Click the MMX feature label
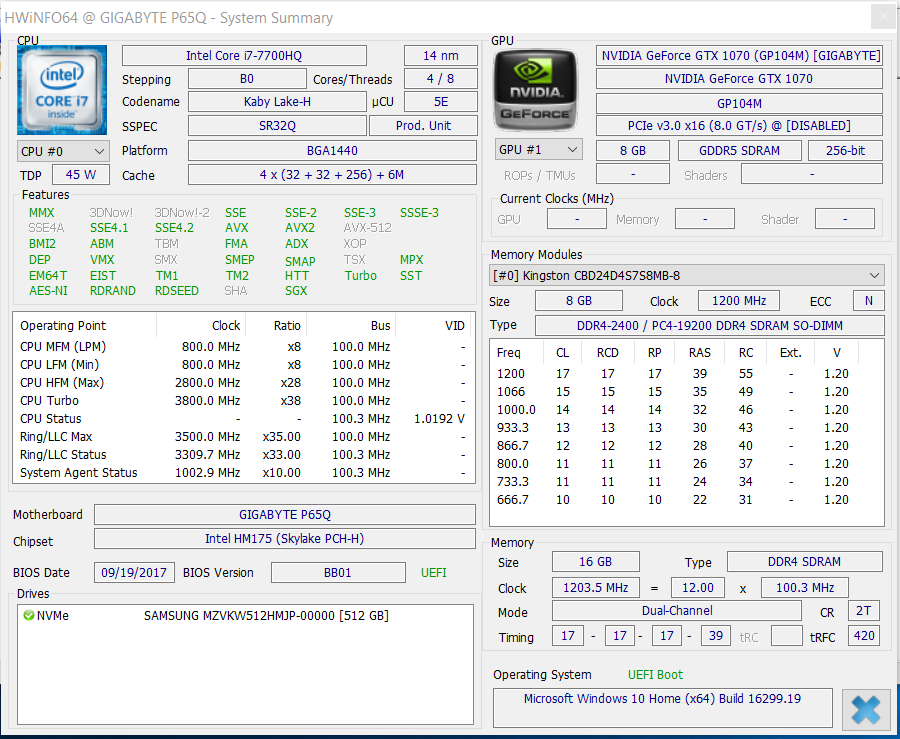The width and height of the screenshot is (900, 739). (41, 213)
